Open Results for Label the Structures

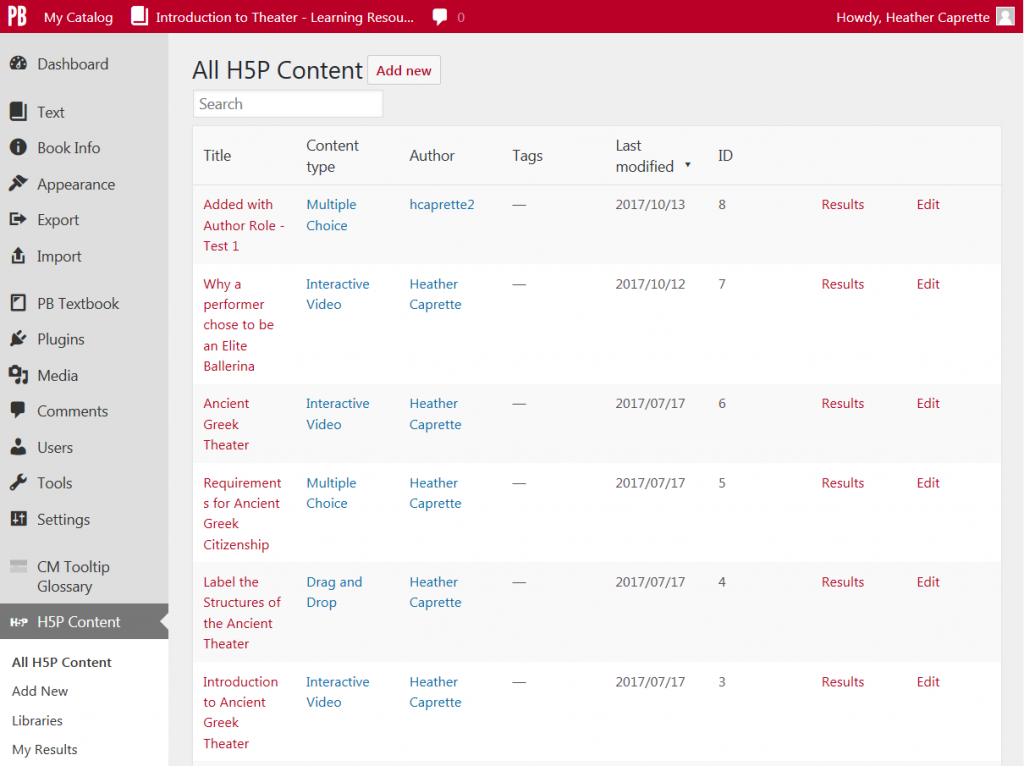tap(842, 582)
